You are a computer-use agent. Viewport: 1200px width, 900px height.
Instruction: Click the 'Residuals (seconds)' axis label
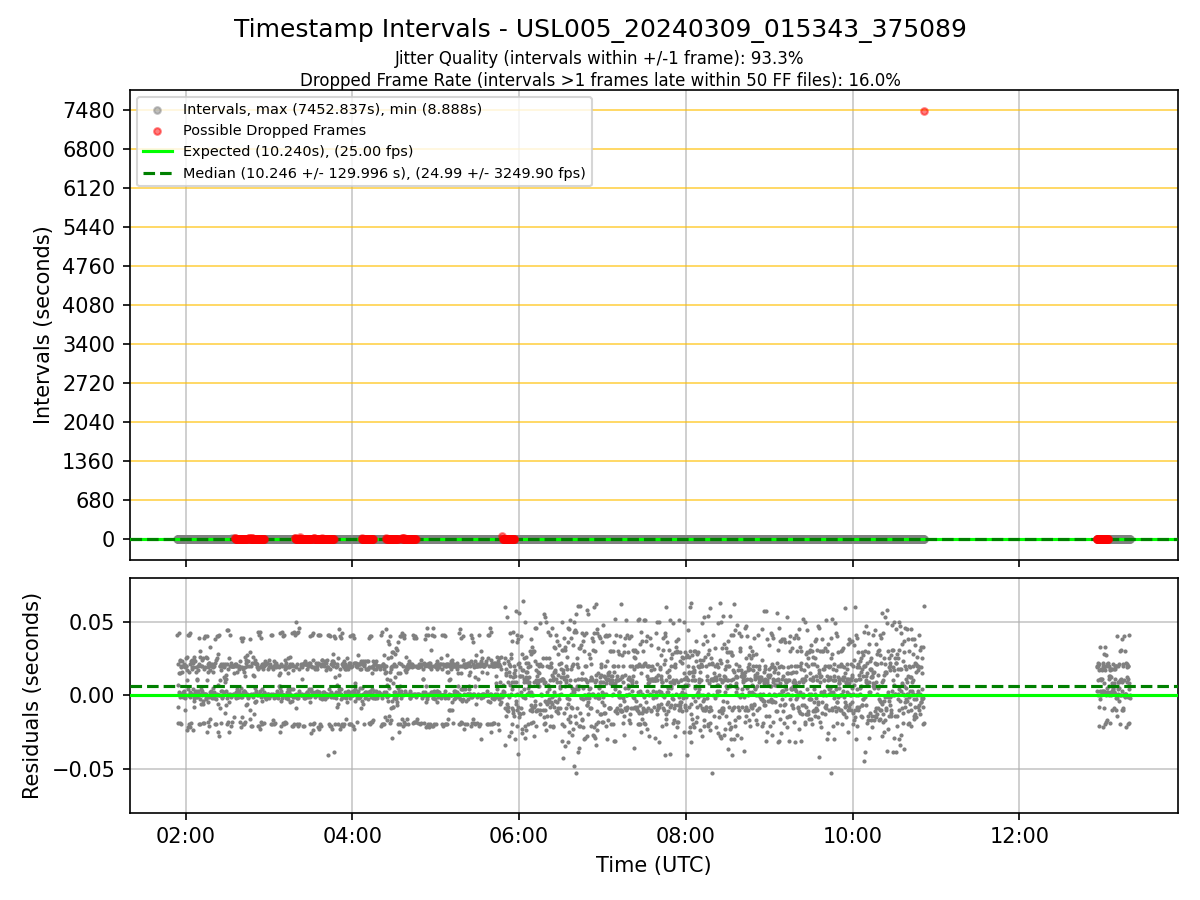click(31, 696)
